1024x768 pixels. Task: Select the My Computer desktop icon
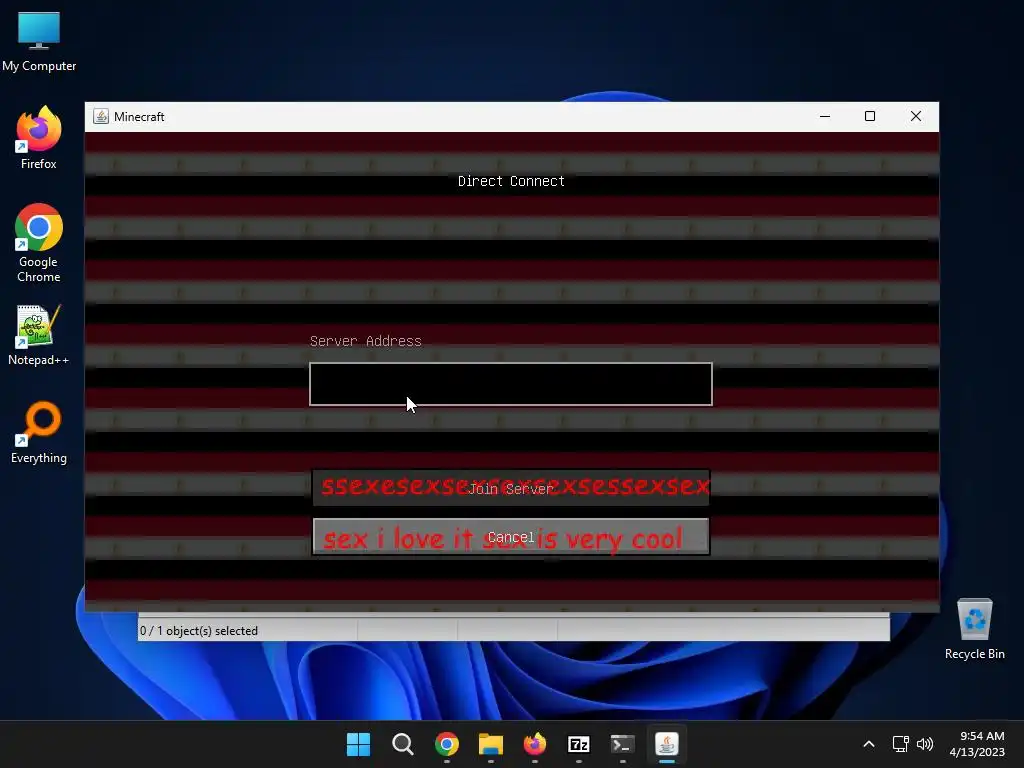[x=39, y=42]
